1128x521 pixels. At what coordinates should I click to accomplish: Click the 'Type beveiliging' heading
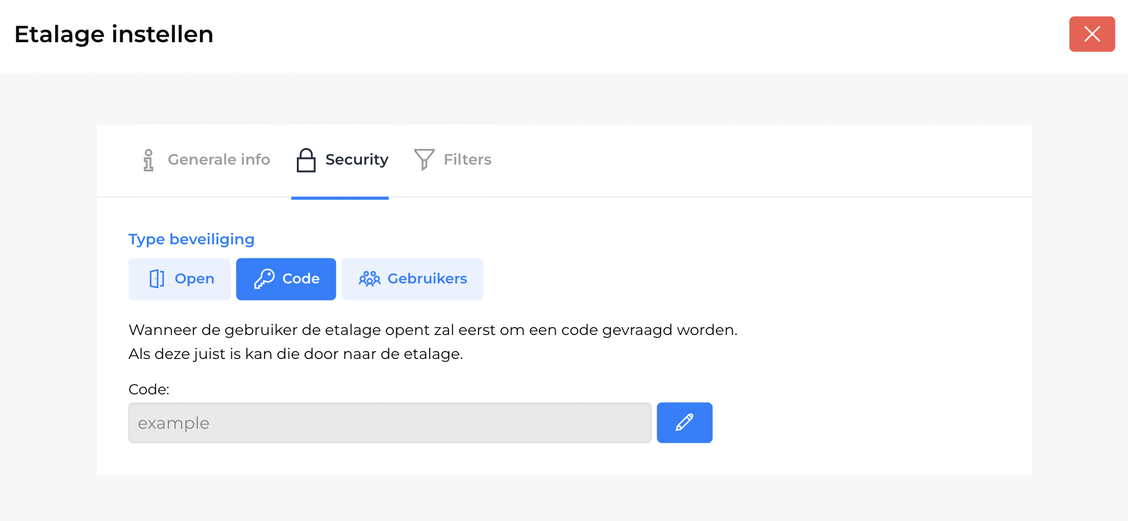pyautogui.click(x=191, y=239)
